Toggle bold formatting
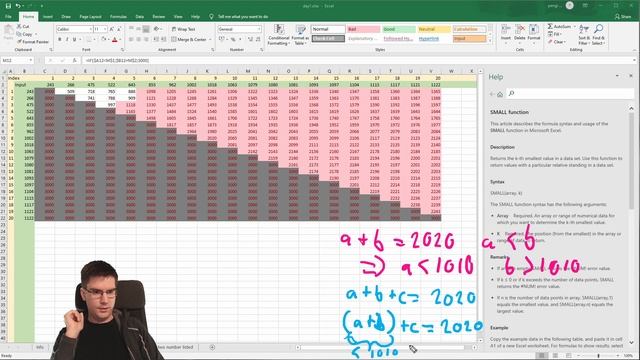This screenshot has height=360, width=640. pyautogui.click(x=60, y=40)
